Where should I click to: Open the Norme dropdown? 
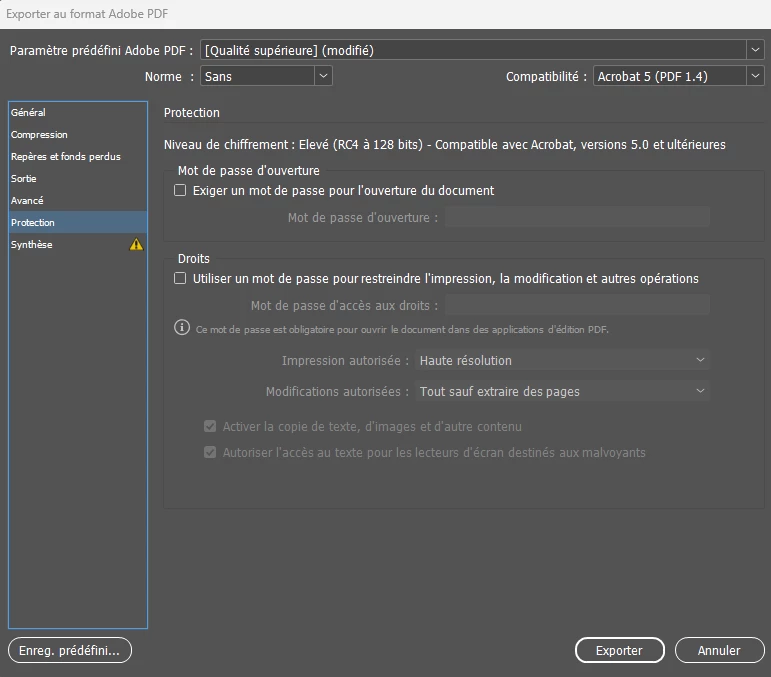(x=266, y=76)
